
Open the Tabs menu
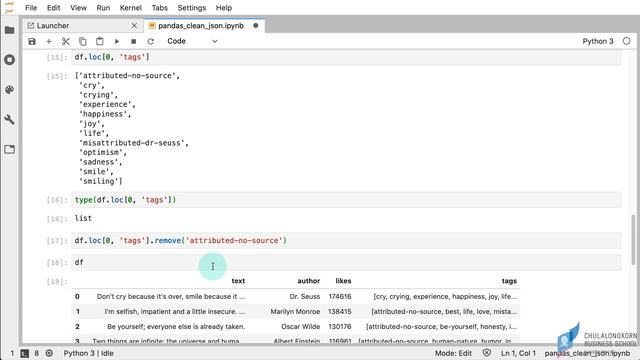pos(160,8)
